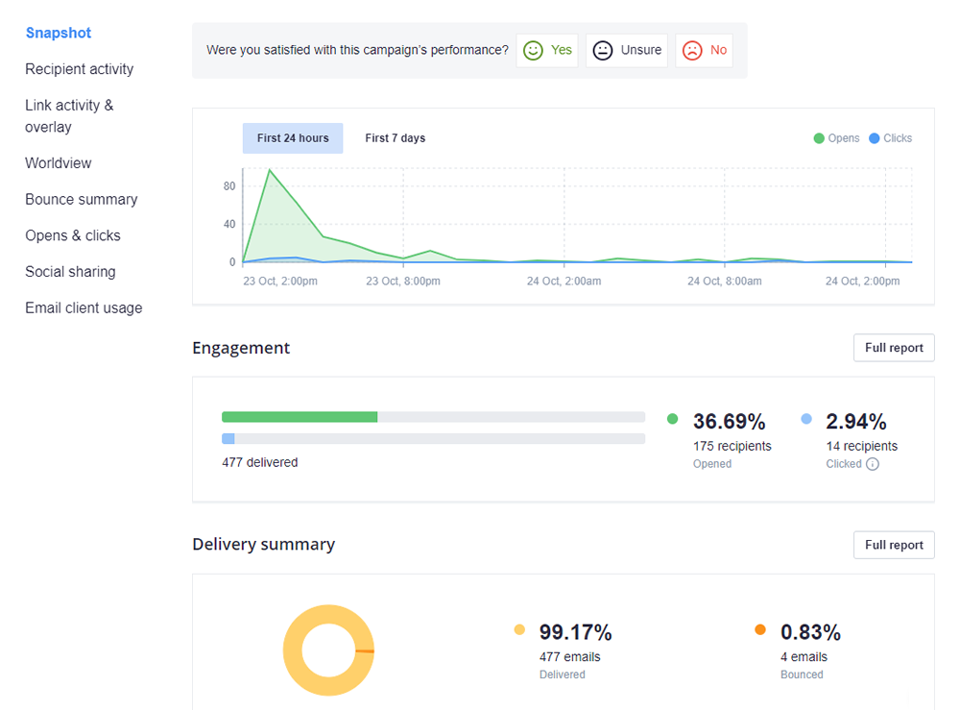Answer Yes to satisfaction question

pyautogui.click(x=547, y=50)
